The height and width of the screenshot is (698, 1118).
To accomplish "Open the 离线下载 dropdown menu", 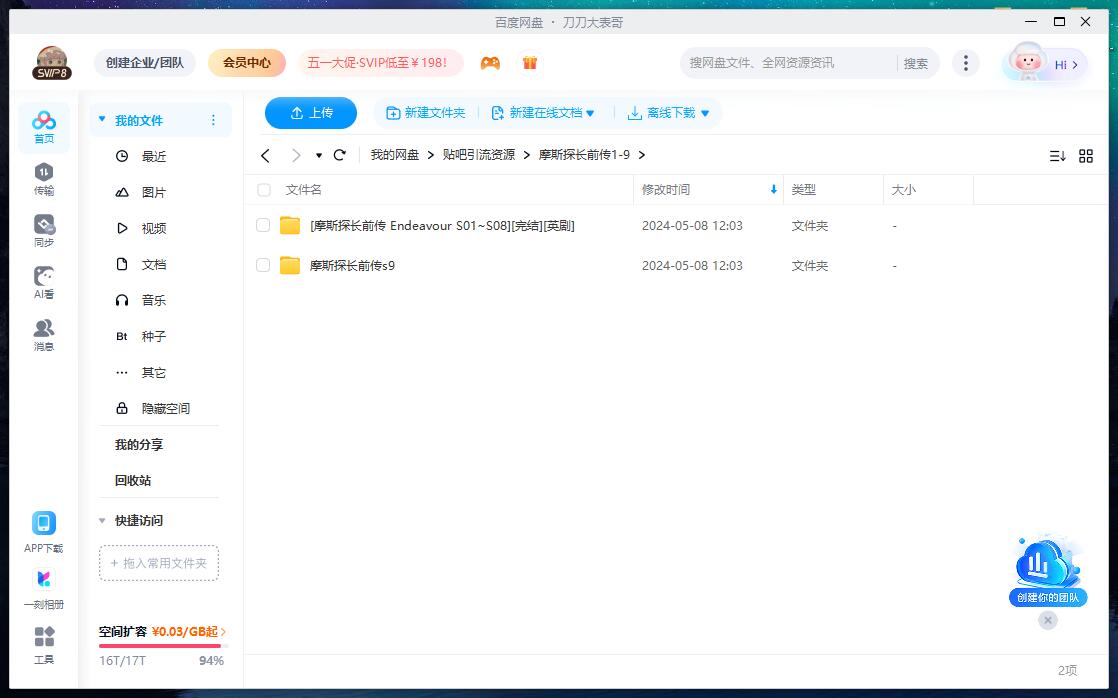I will (x=668, y=113).
